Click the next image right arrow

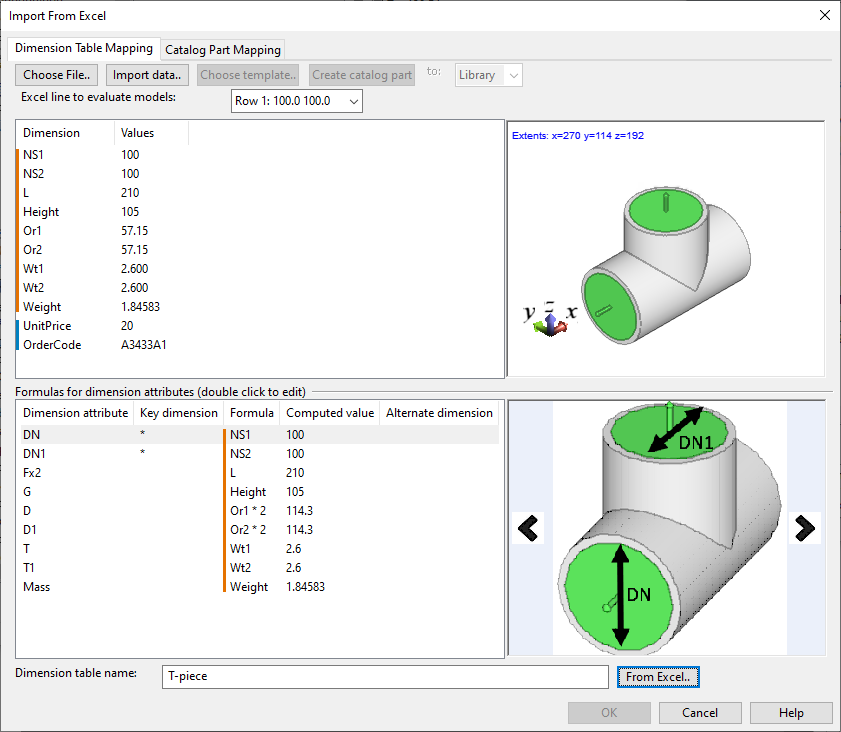coord(803,527)
